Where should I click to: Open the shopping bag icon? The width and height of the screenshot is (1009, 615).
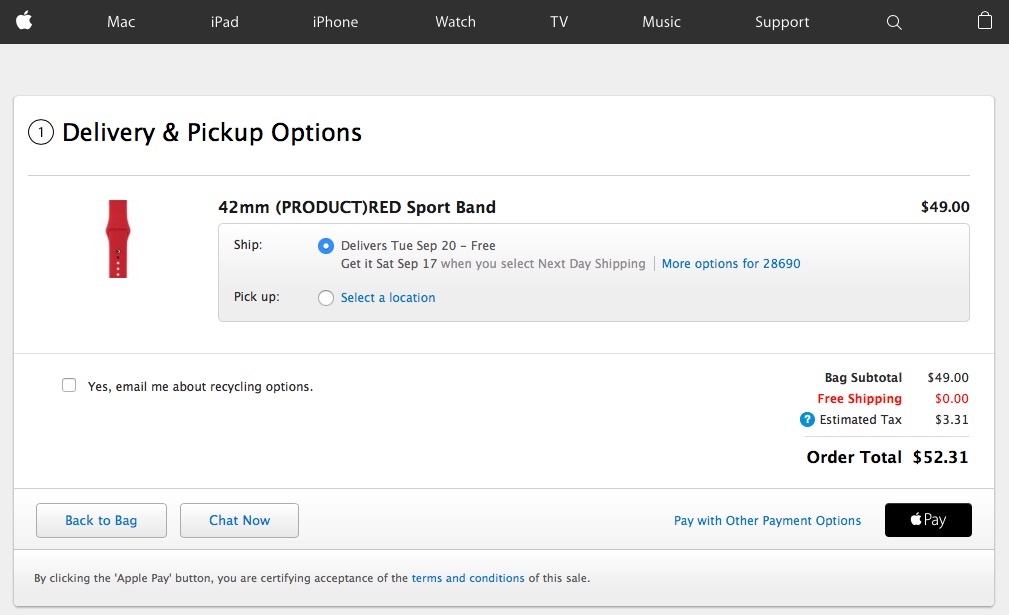click(985, 21)
